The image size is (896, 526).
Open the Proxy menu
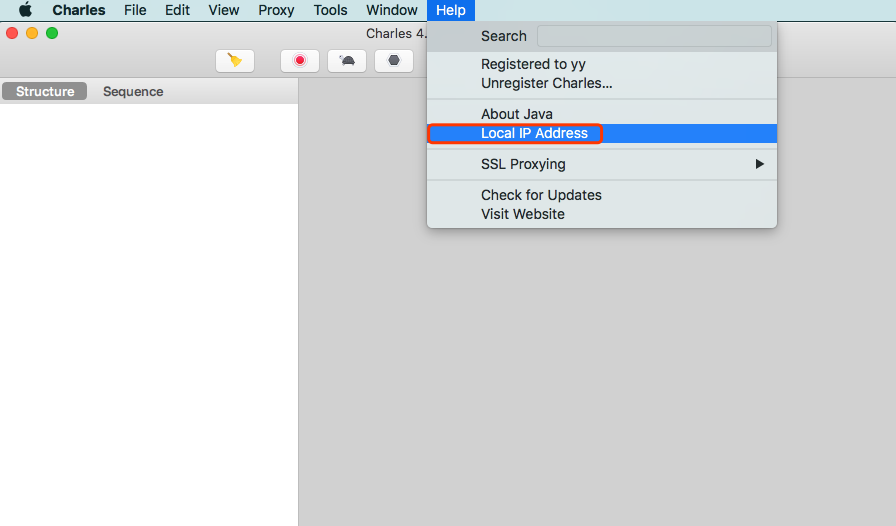[x=276, y=10]
